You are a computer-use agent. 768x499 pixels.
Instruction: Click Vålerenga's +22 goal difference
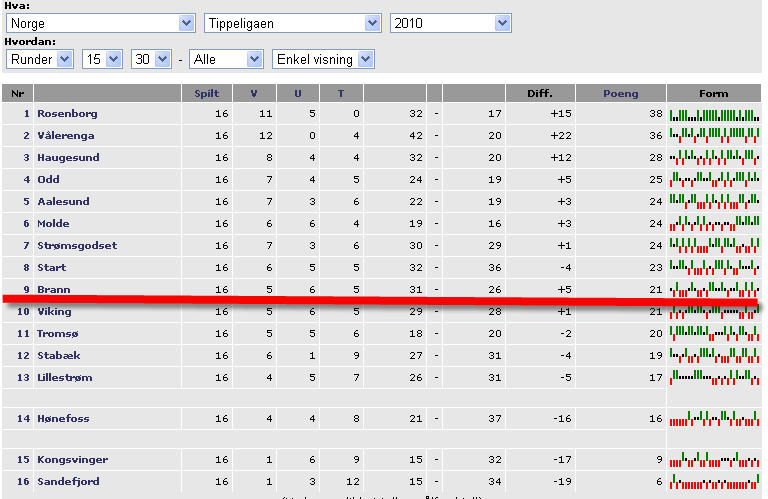(560, 136)
